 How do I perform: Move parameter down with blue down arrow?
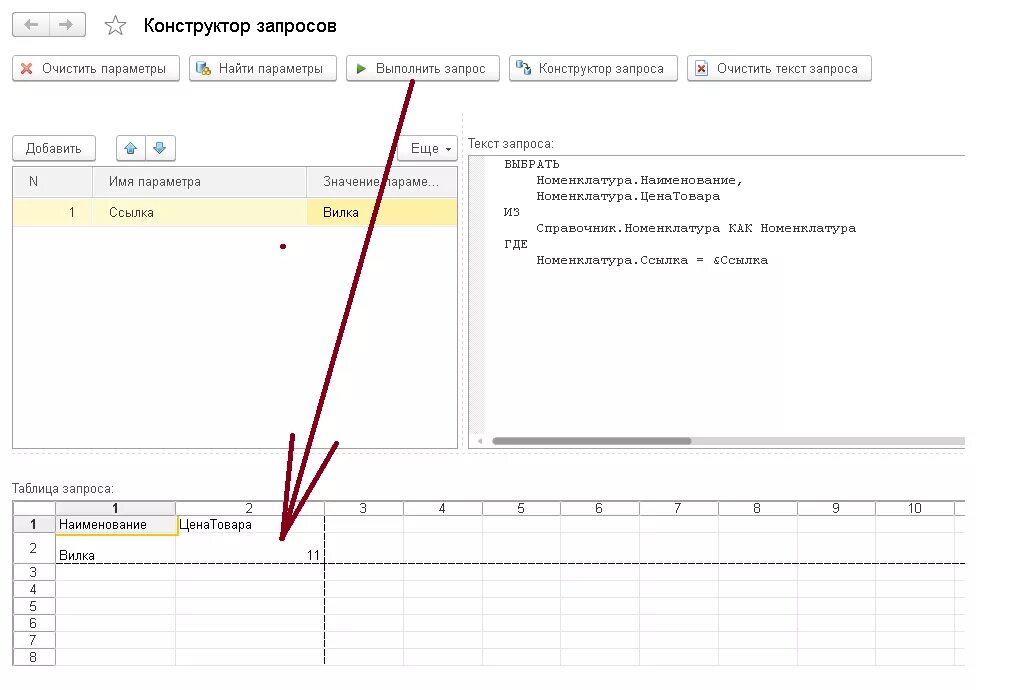pyautogui.click(x=160, y=148)
